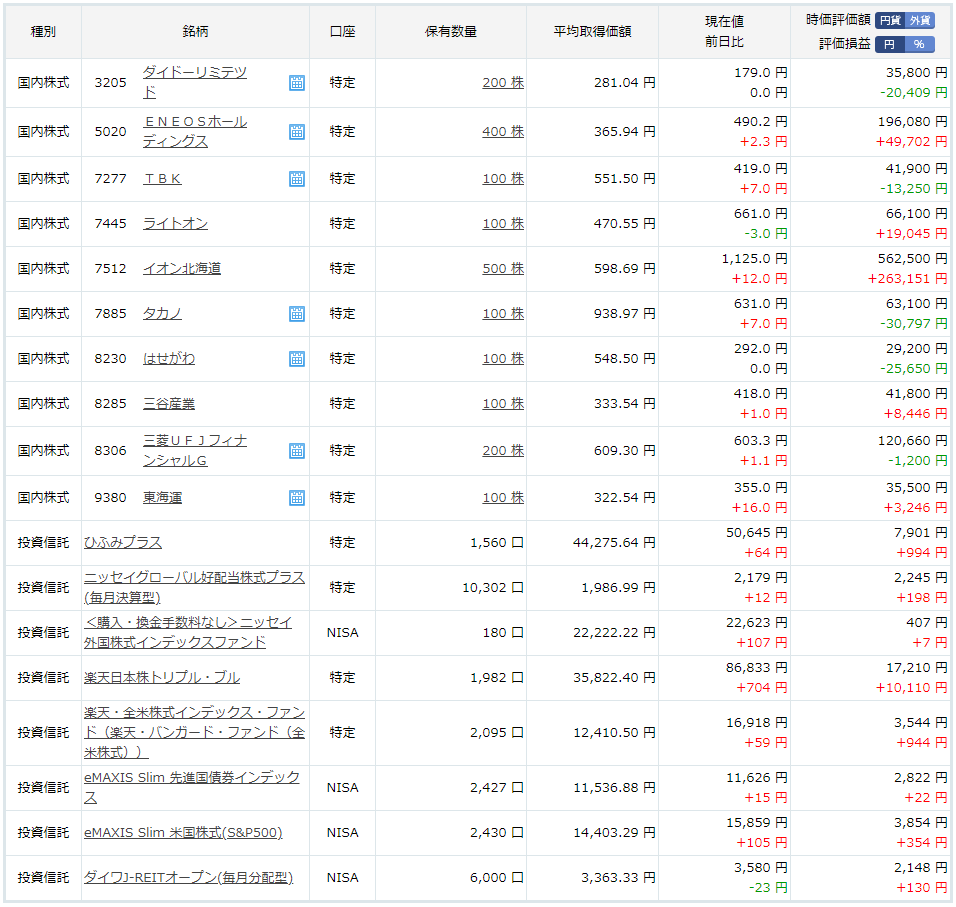Click 100 株 quantity for はせがわ
The image size is (956, 907).
[503, 359]
